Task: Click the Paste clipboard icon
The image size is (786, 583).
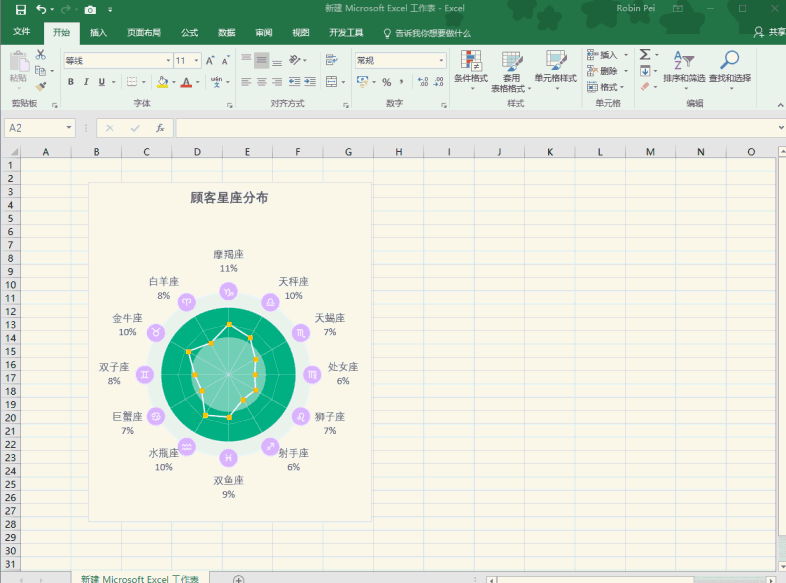Action: tap(19, 62)
